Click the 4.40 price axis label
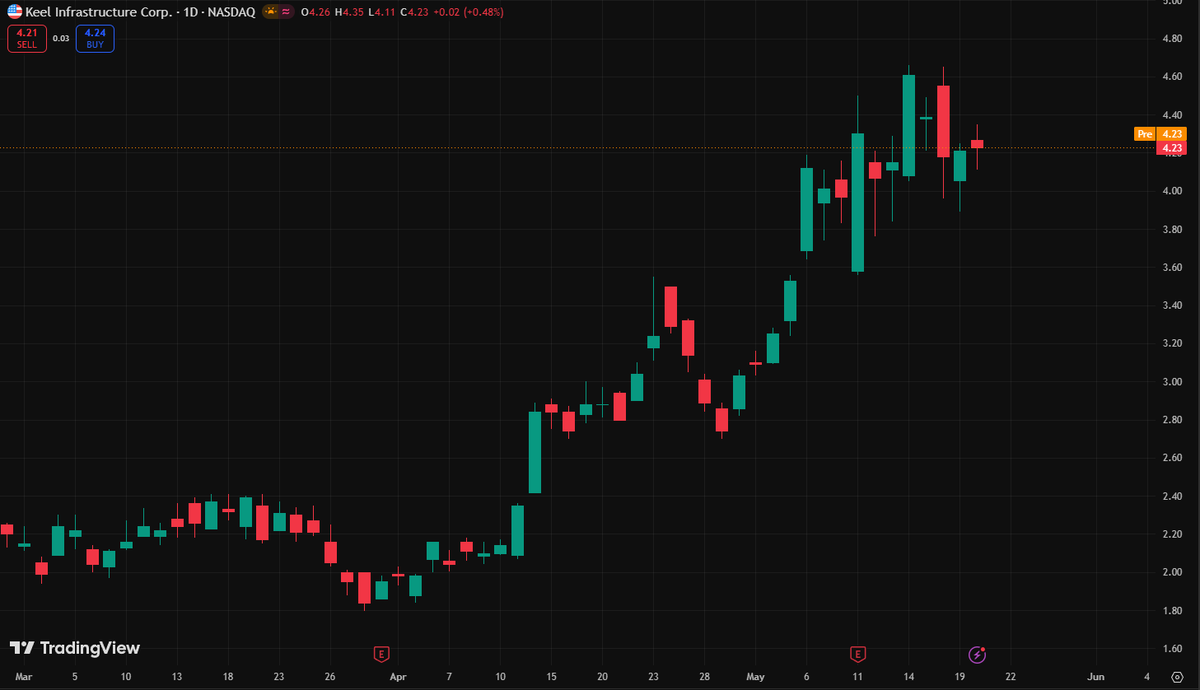 (1173, 115)
